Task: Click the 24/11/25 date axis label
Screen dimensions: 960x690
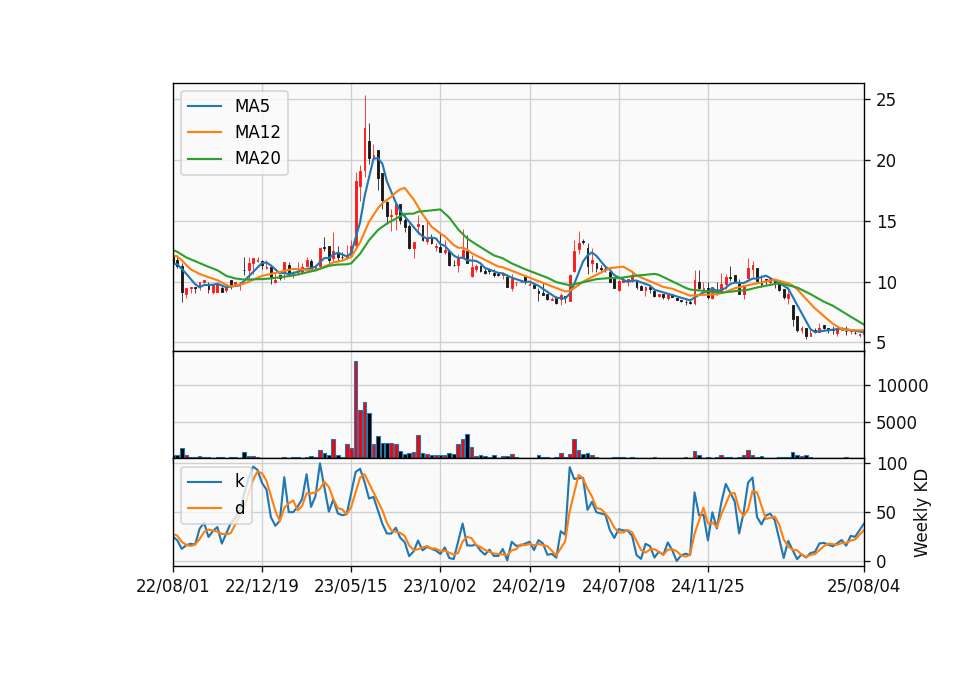Action: click(x=708, y=586)
